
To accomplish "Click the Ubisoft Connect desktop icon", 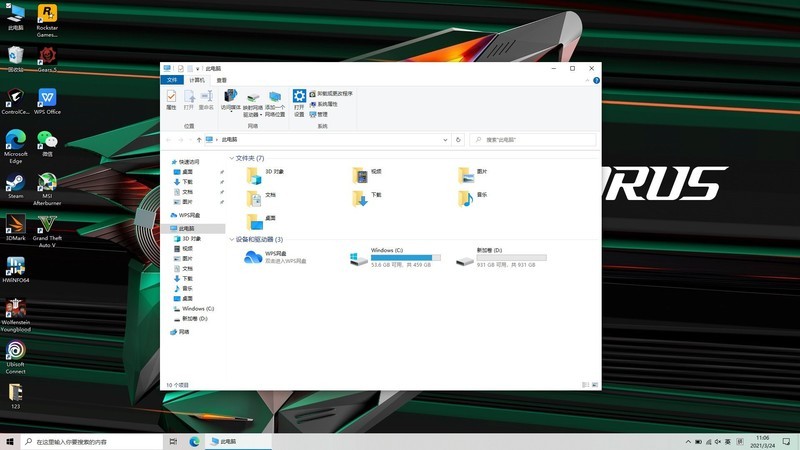I will pos(15,357).
